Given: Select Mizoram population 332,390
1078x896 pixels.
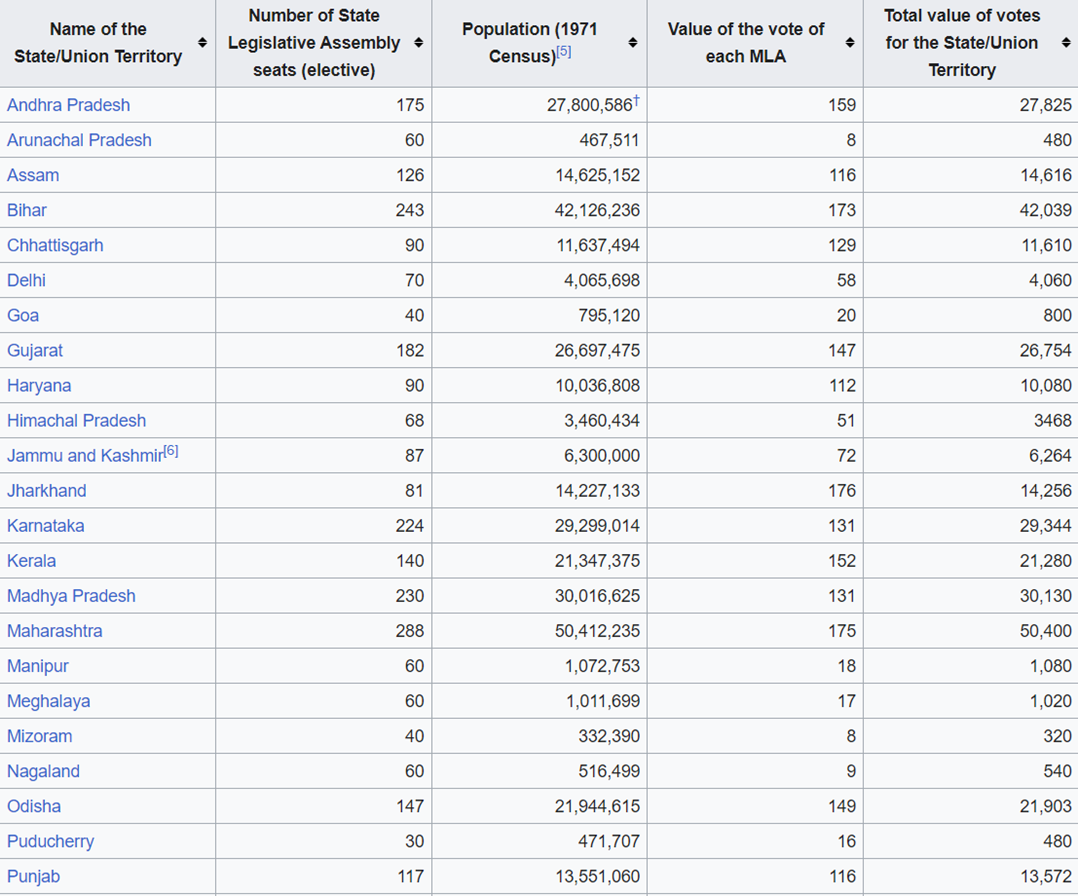Looking at the screenshot, I should pyautogui.click(x=609, y=736).
